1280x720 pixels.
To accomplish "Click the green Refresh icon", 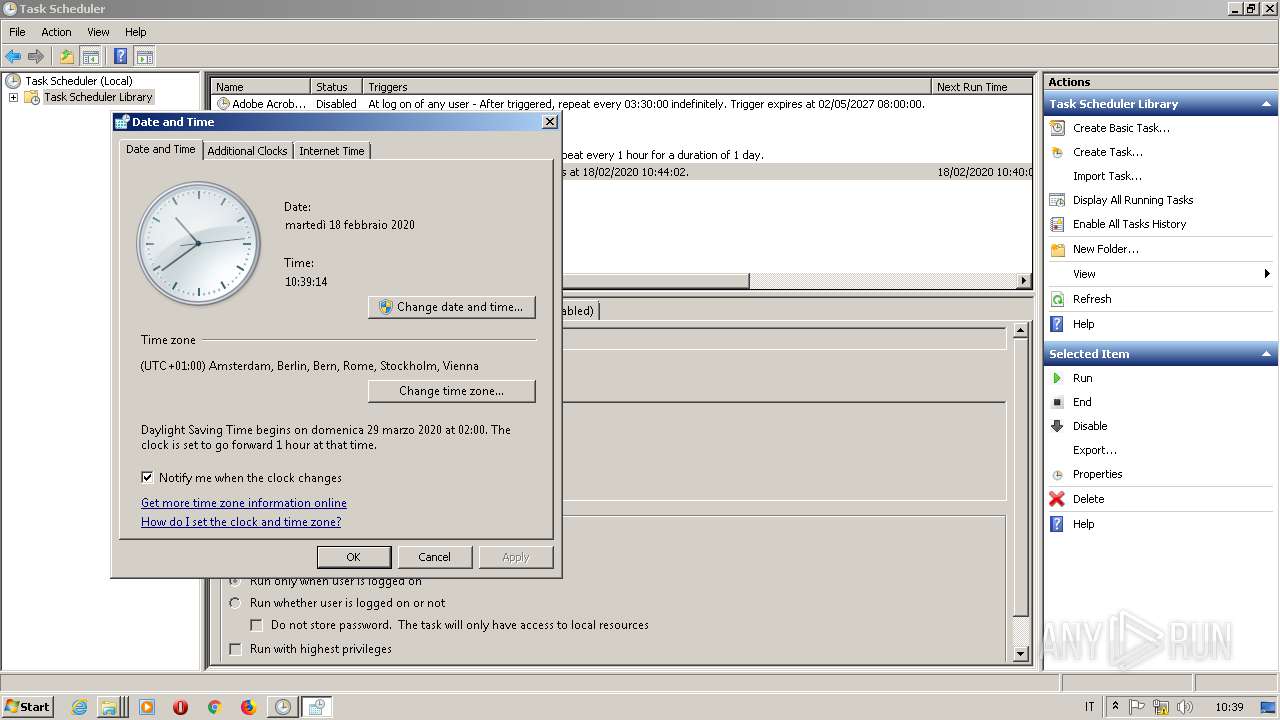I will pyautogui.click(x=1057, y=299).
